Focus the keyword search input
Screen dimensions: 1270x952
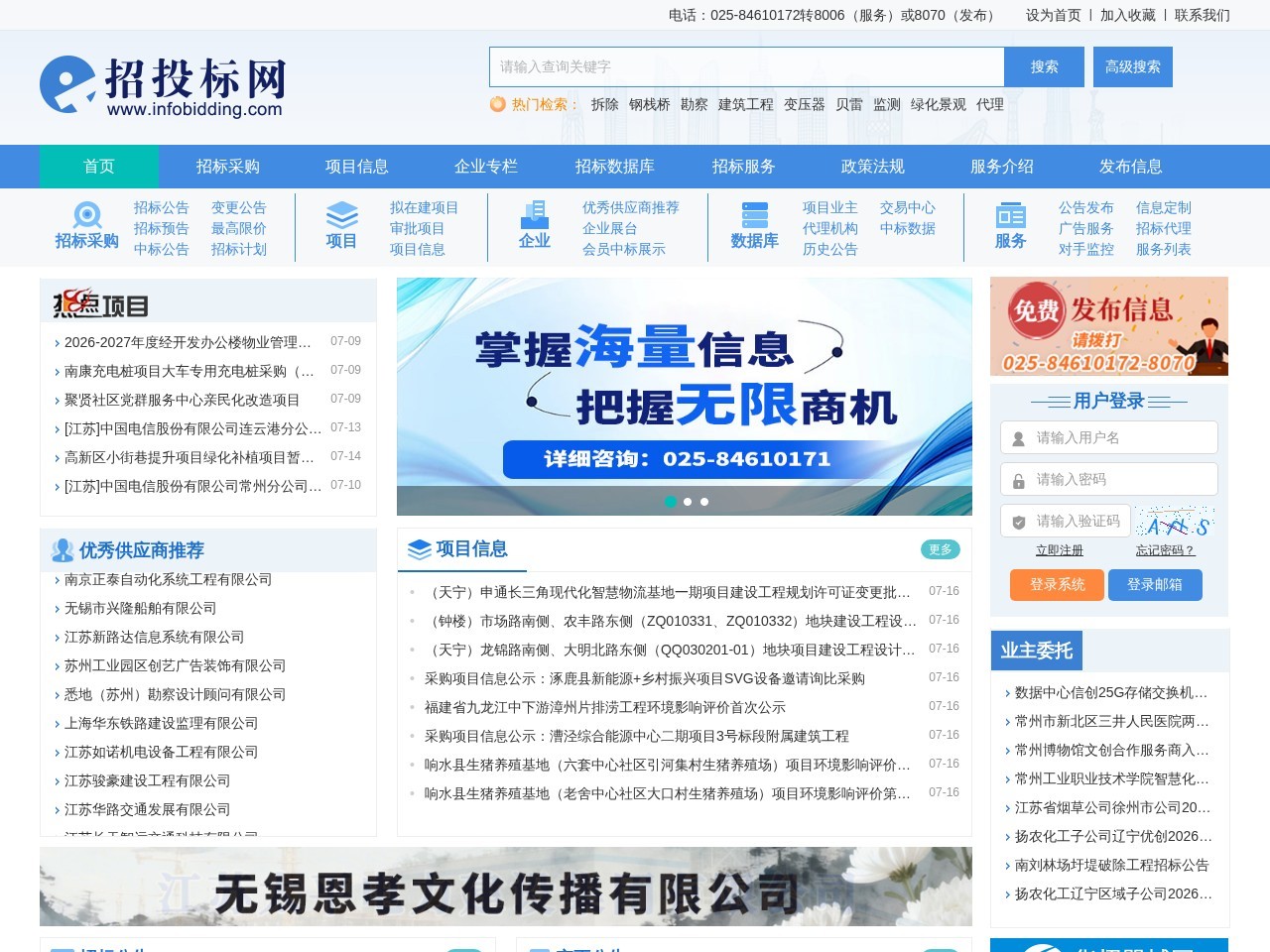click(747, 66)
